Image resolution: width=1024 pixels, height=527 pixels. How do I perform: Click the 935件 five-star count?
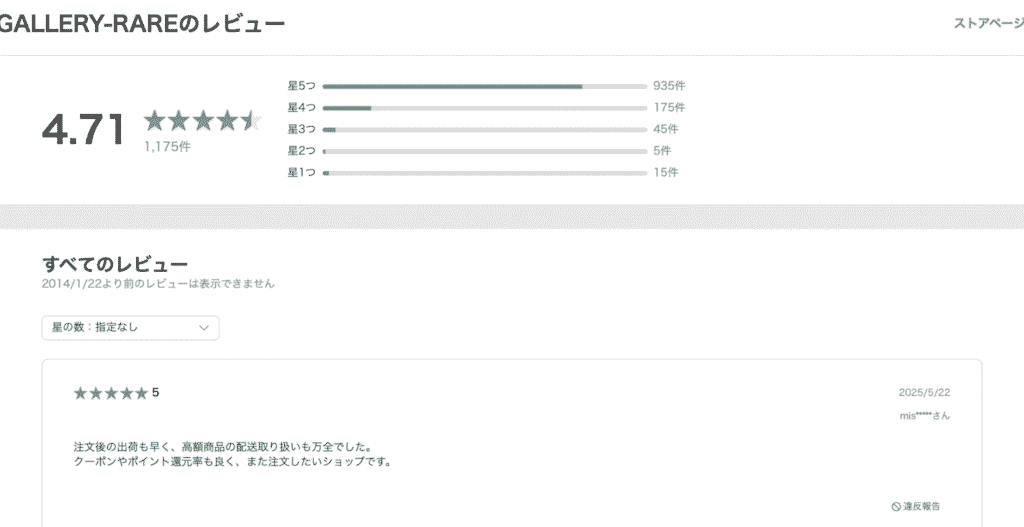tap(669, 86)
